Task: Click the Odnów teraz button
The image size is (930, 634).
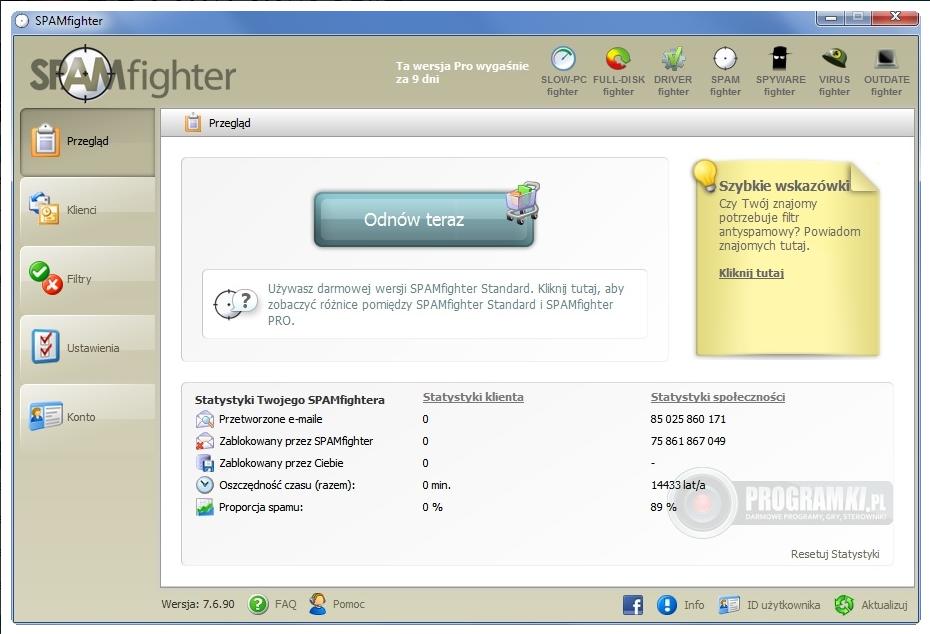Action: (423, 219)
